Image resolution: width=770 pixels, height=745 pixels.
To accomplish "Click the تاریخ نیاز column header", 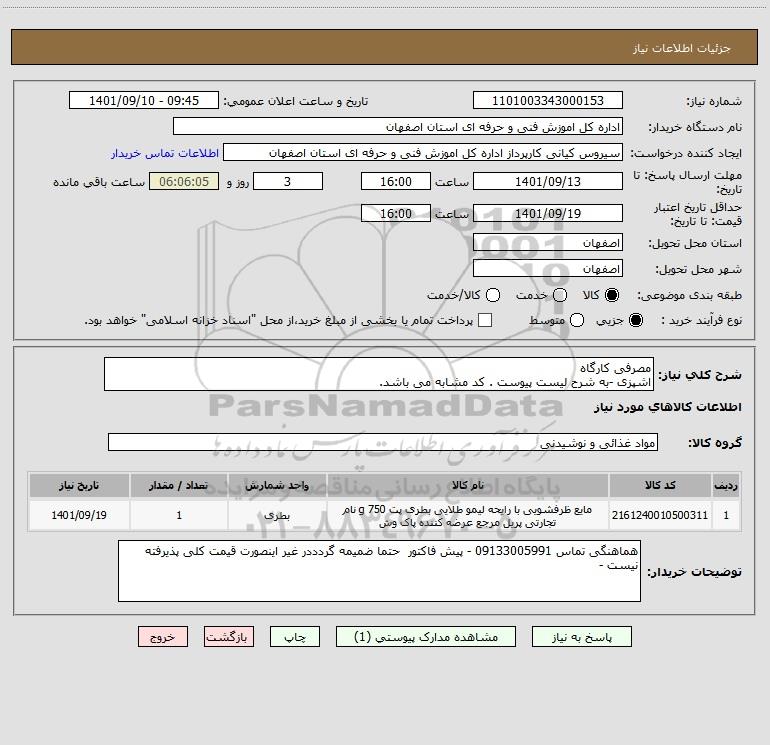I will [79, 485].
